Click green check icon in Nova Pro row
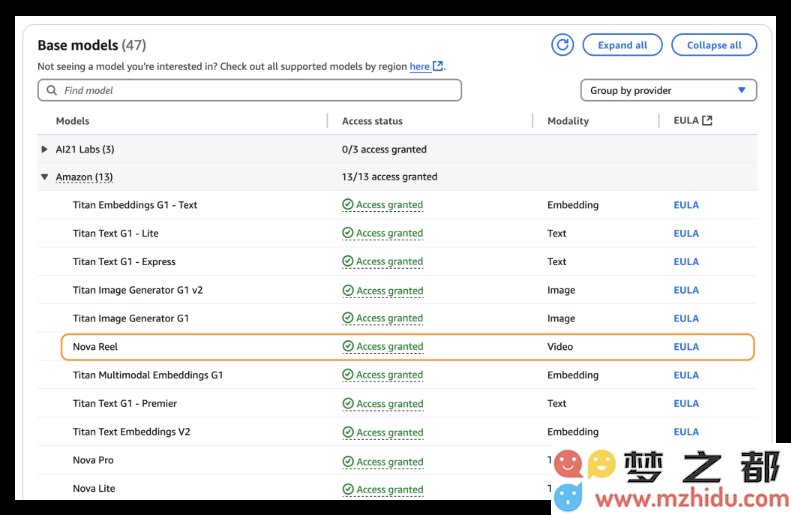This screenshot has height=515, width=791. click(x=348, y=461)
